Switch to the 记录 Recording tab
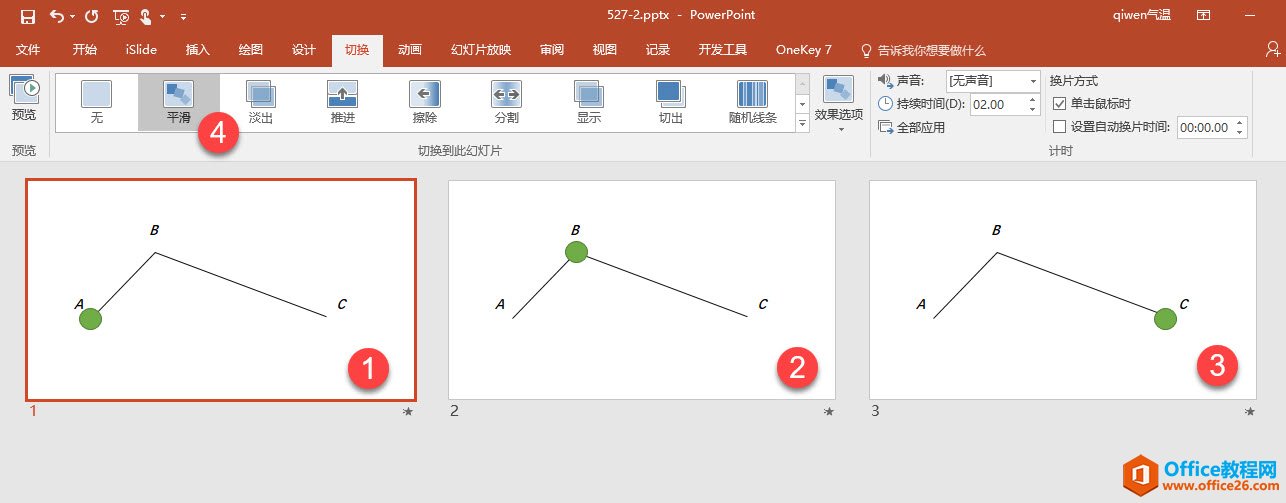The image size is (1286, 503). 658,50
